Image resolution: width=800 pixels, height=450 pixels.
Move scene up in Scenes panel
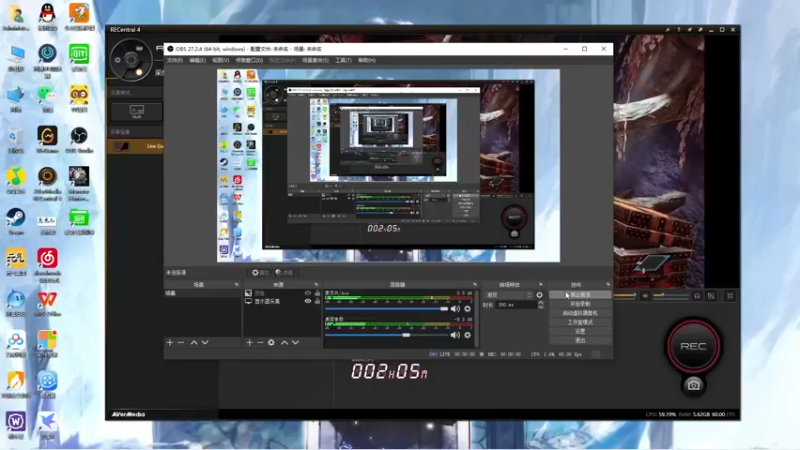[194, 342]
